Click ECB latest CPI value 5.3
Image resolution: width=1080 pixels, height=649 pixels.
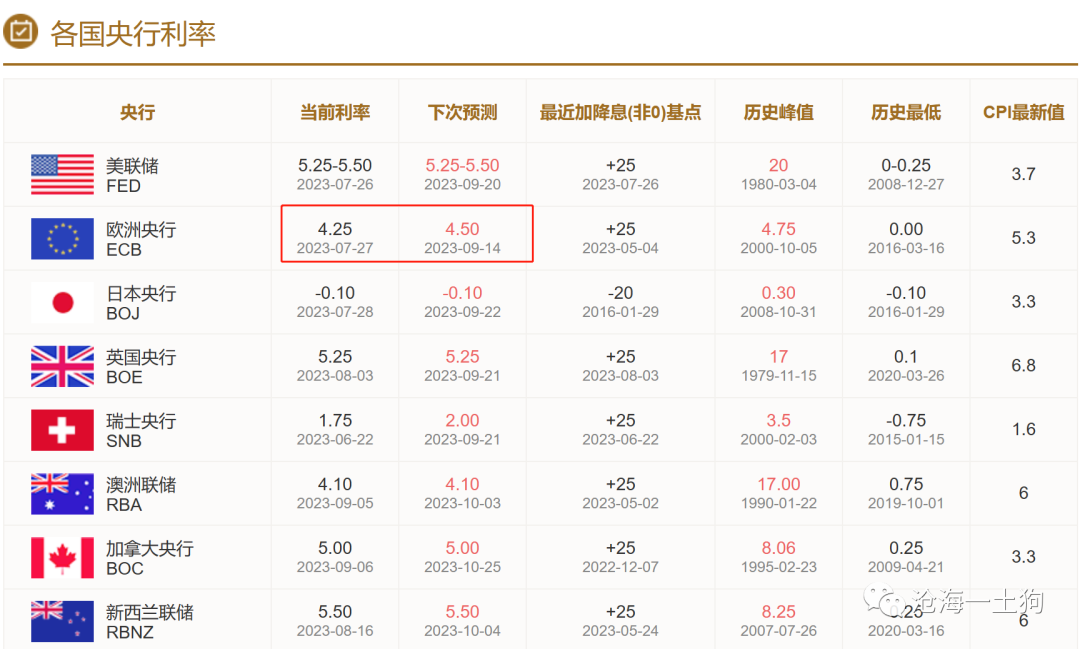[x=1024, y=238]
